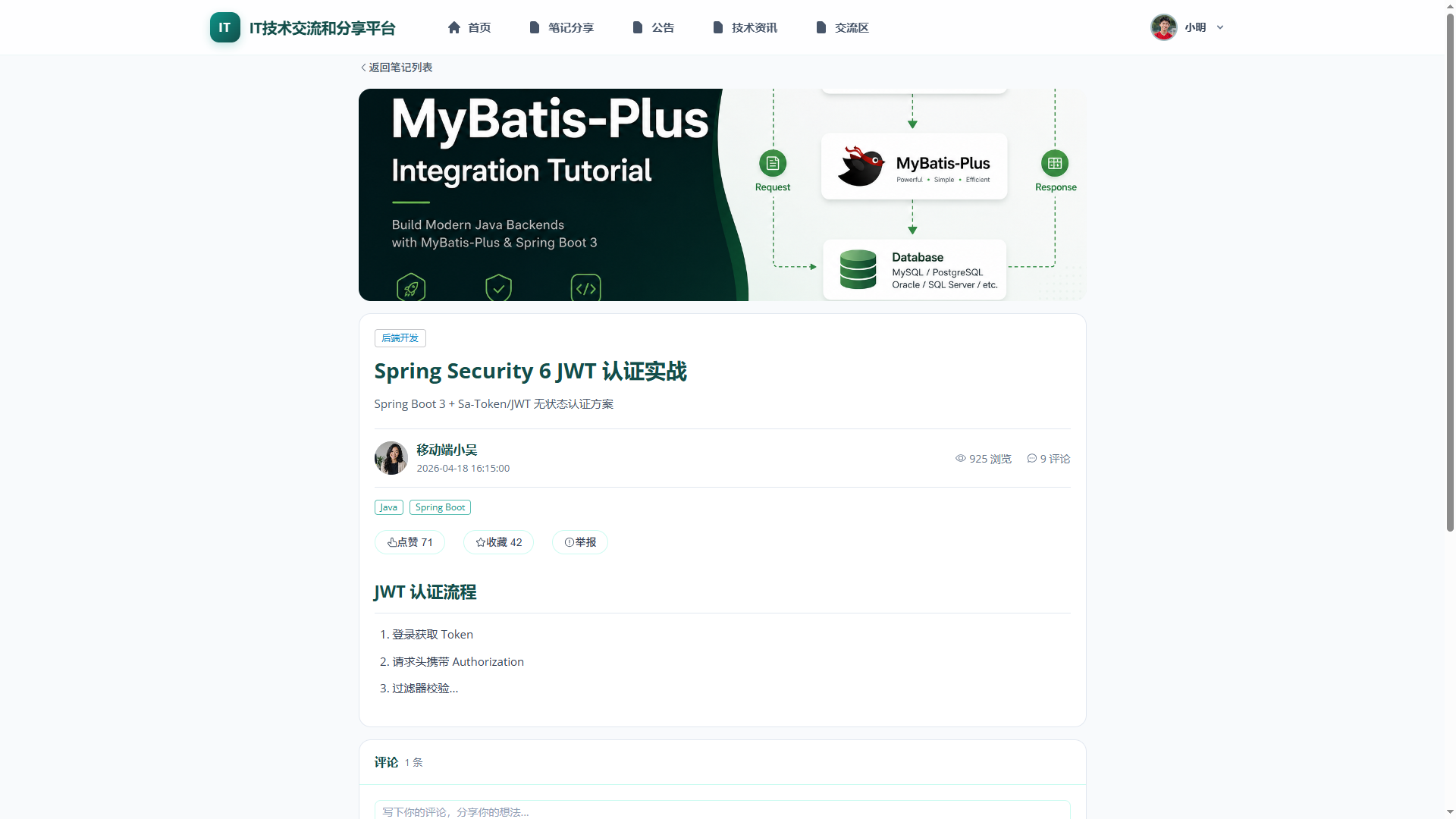Click the JWT 认证流程 heading
This screenshot has width=1456, height=819.
[x=425, y=592]
